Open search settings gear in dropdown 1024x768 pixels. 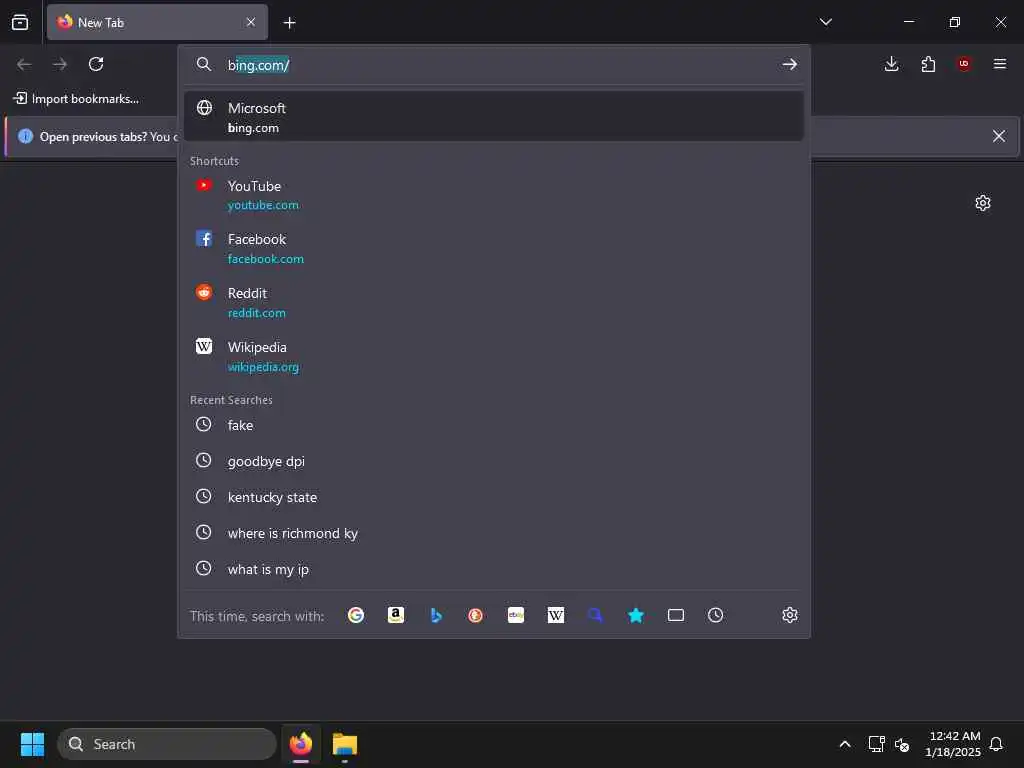coord(790,615)
